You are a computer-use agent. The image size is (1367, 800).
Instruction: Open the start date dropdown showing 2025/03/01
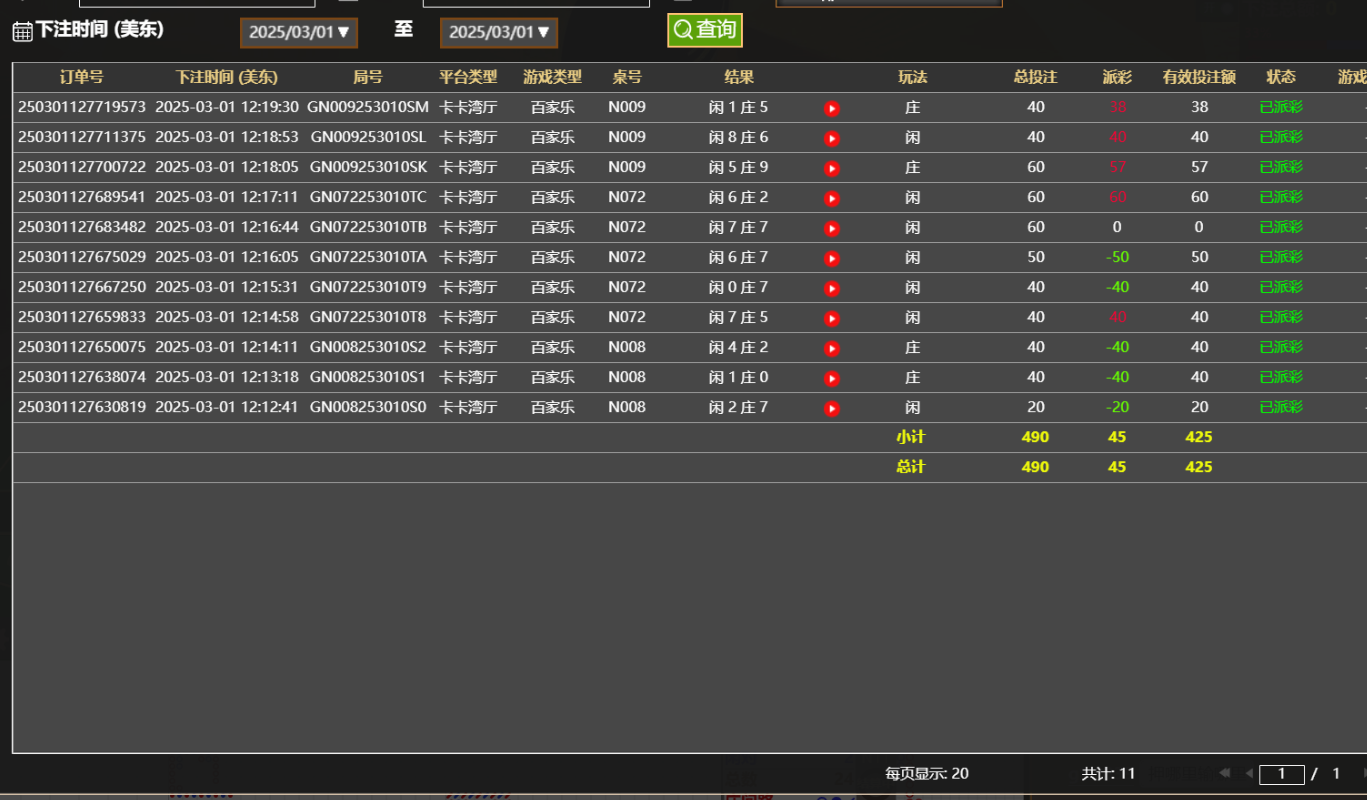pyautogui.click(x=297, y=32)
